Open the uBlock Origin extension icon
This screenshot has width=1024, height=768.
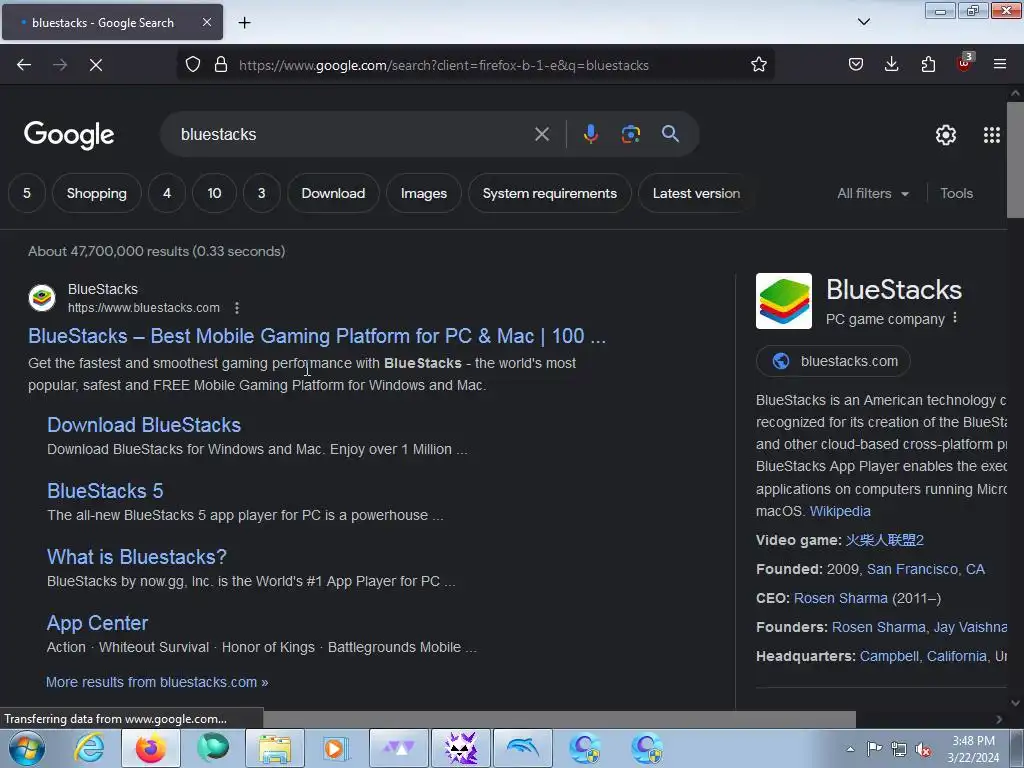965,63
